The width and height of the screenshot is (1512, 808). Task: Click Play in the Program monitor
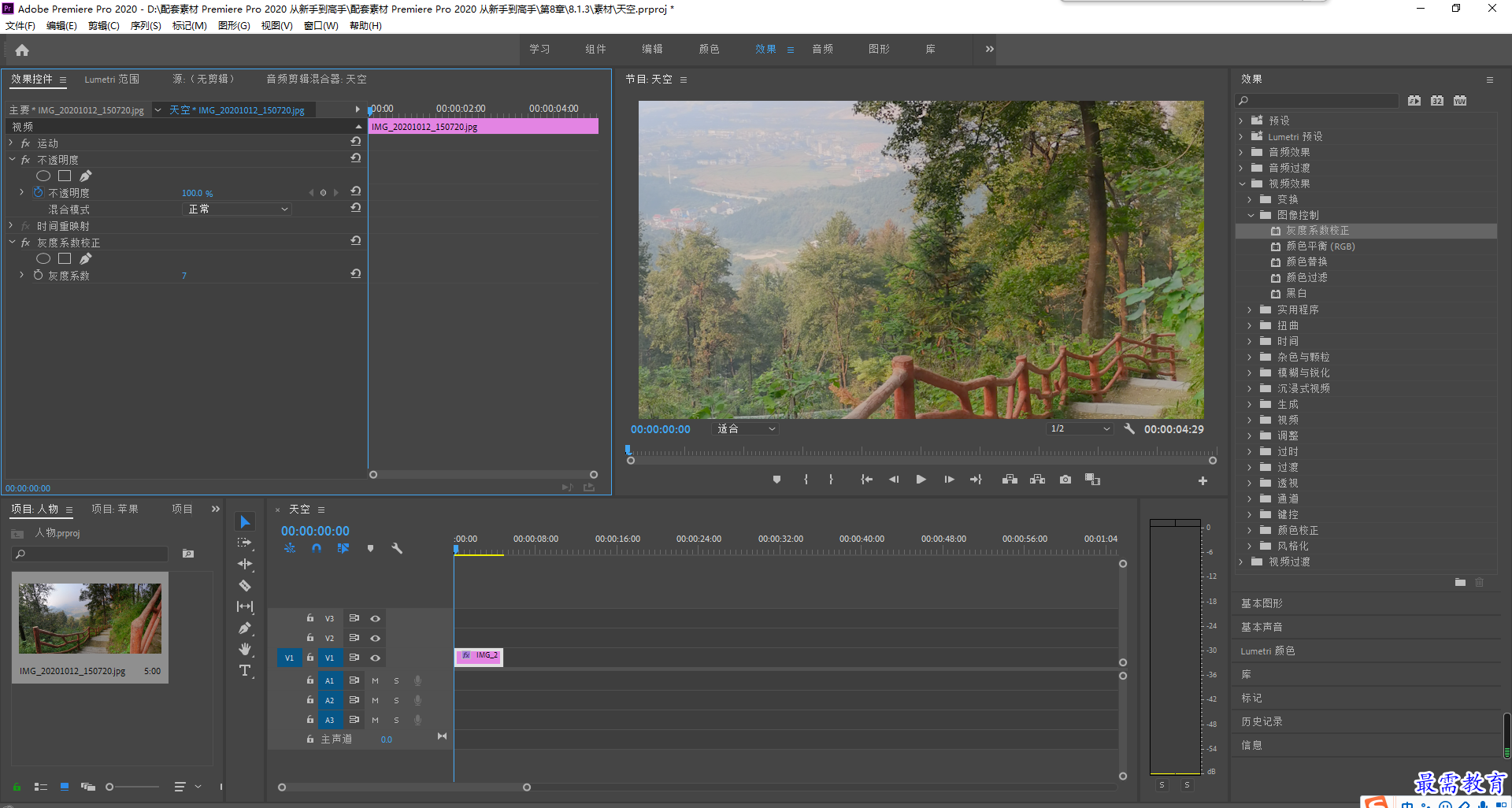click(x=921, y=479)
